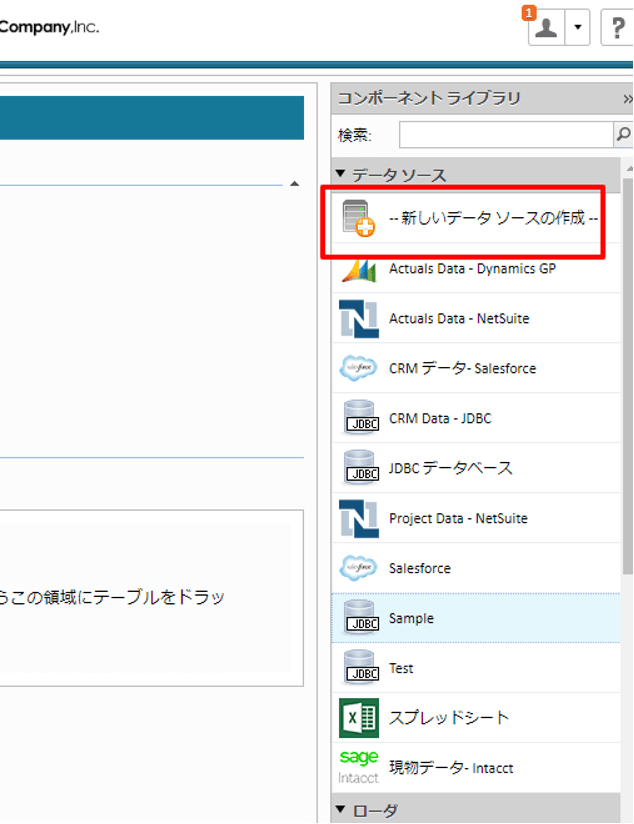Click the Actuals Data - NetSuite icon

[x=359, y=318]
